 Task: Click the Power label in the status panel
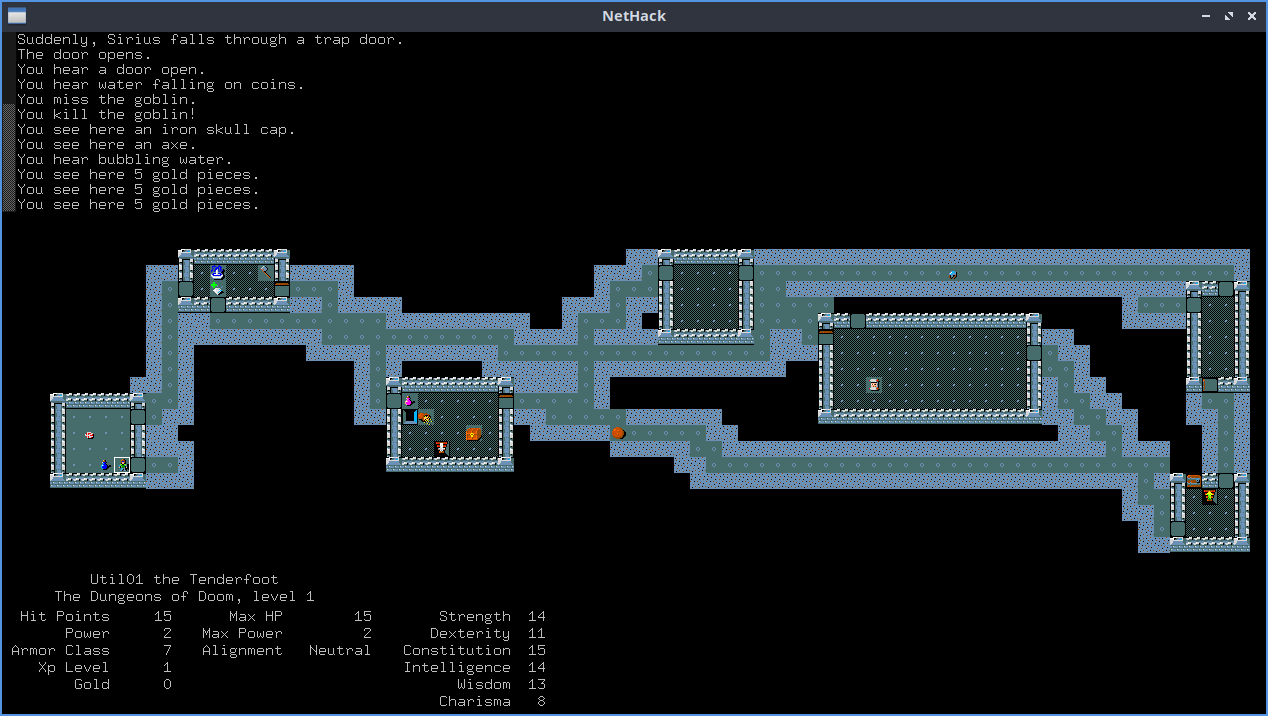coord(87,634)
